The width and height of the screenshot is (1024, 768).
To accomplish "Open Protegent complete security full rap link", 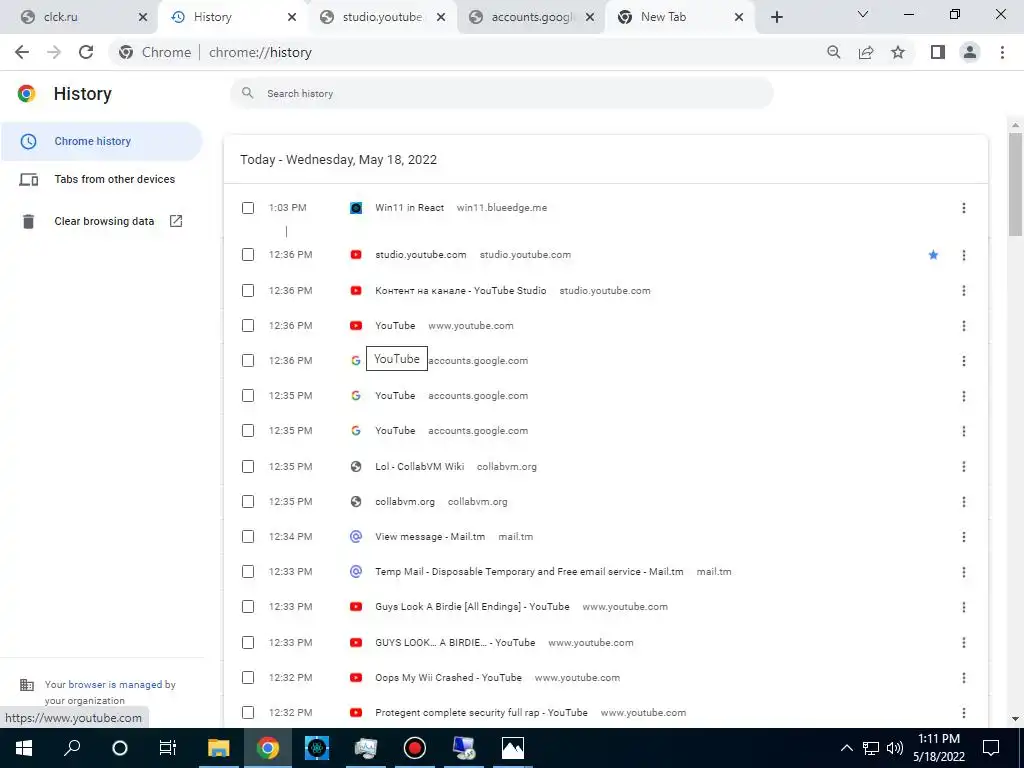I will coord(481,712).
